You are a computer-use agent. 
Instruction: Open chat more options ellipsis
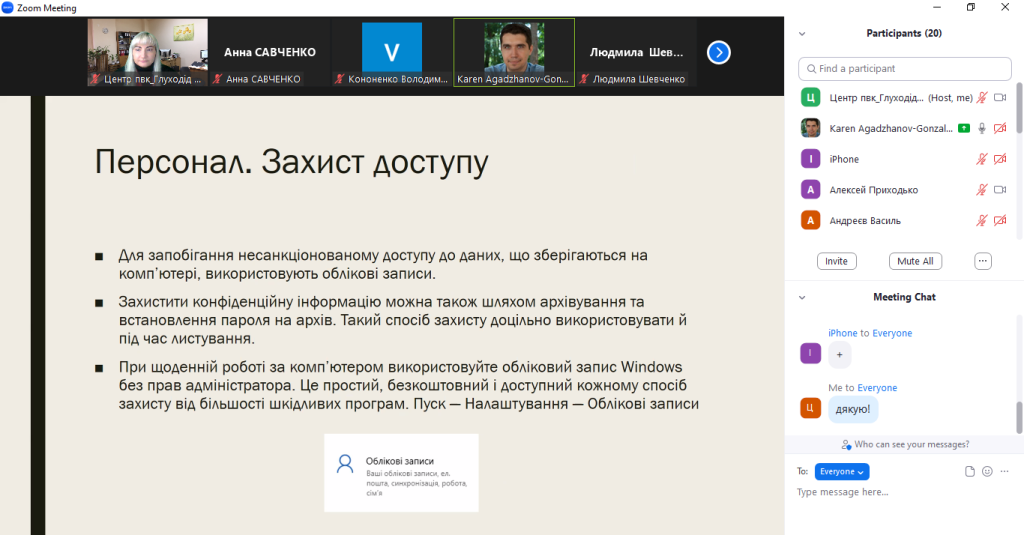1004,471
